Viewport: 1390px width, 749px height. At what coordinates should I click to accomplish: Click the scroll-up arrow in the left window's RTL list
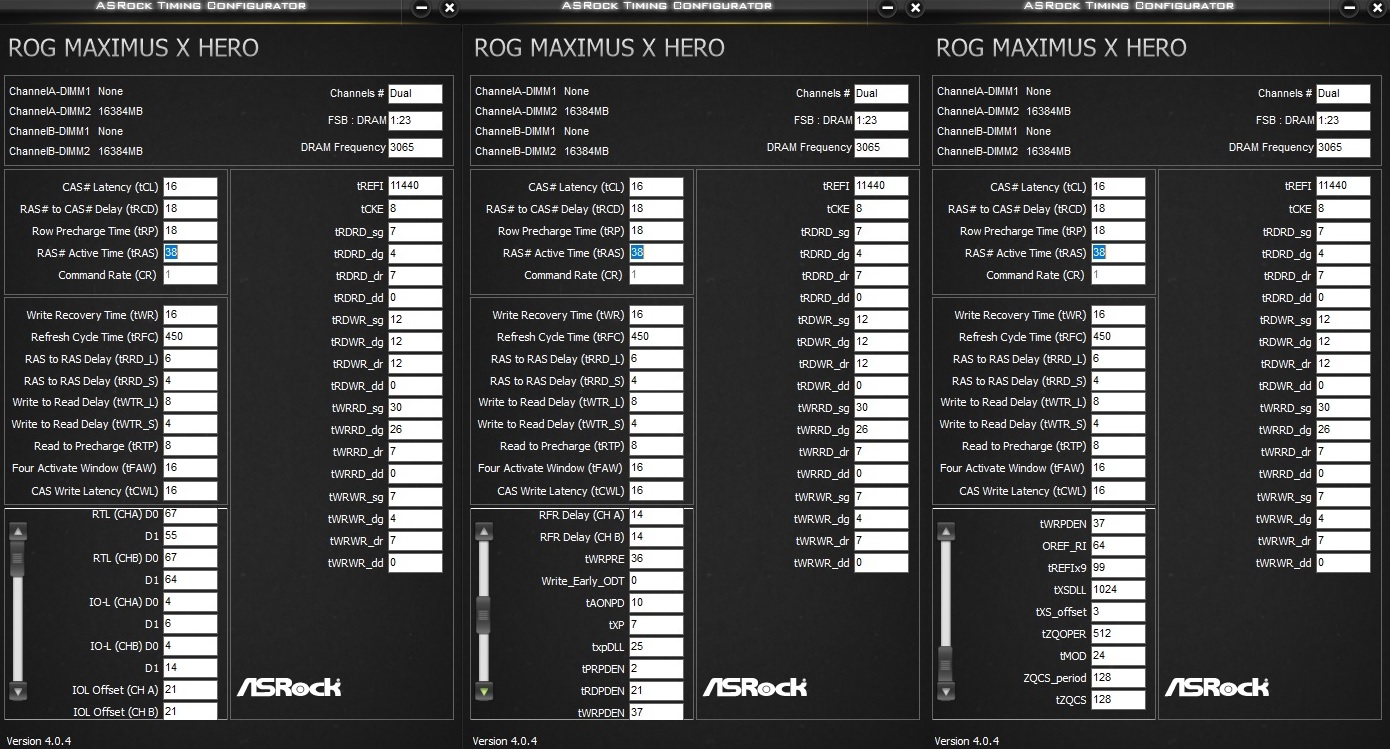point(17,531)
